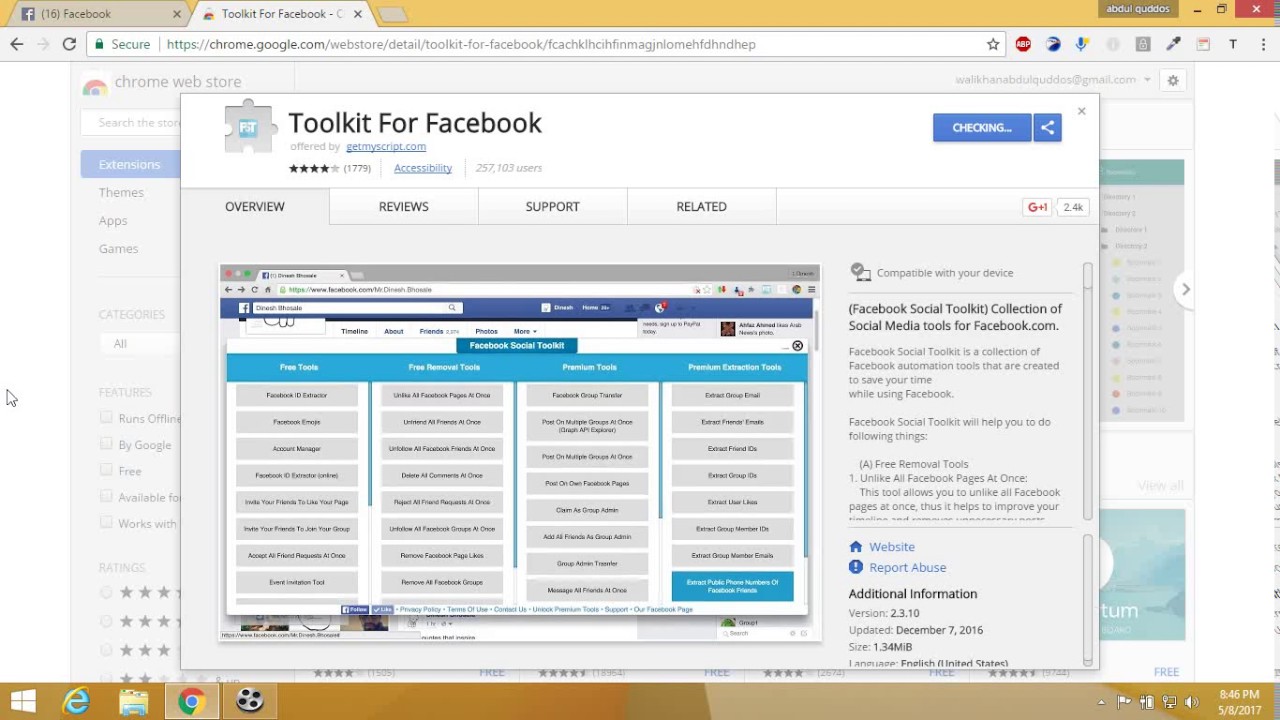This screenshot has width=1280, height=720.
Task: Click the share icon next to CHECKING
Action: [x=1047, y=127]
